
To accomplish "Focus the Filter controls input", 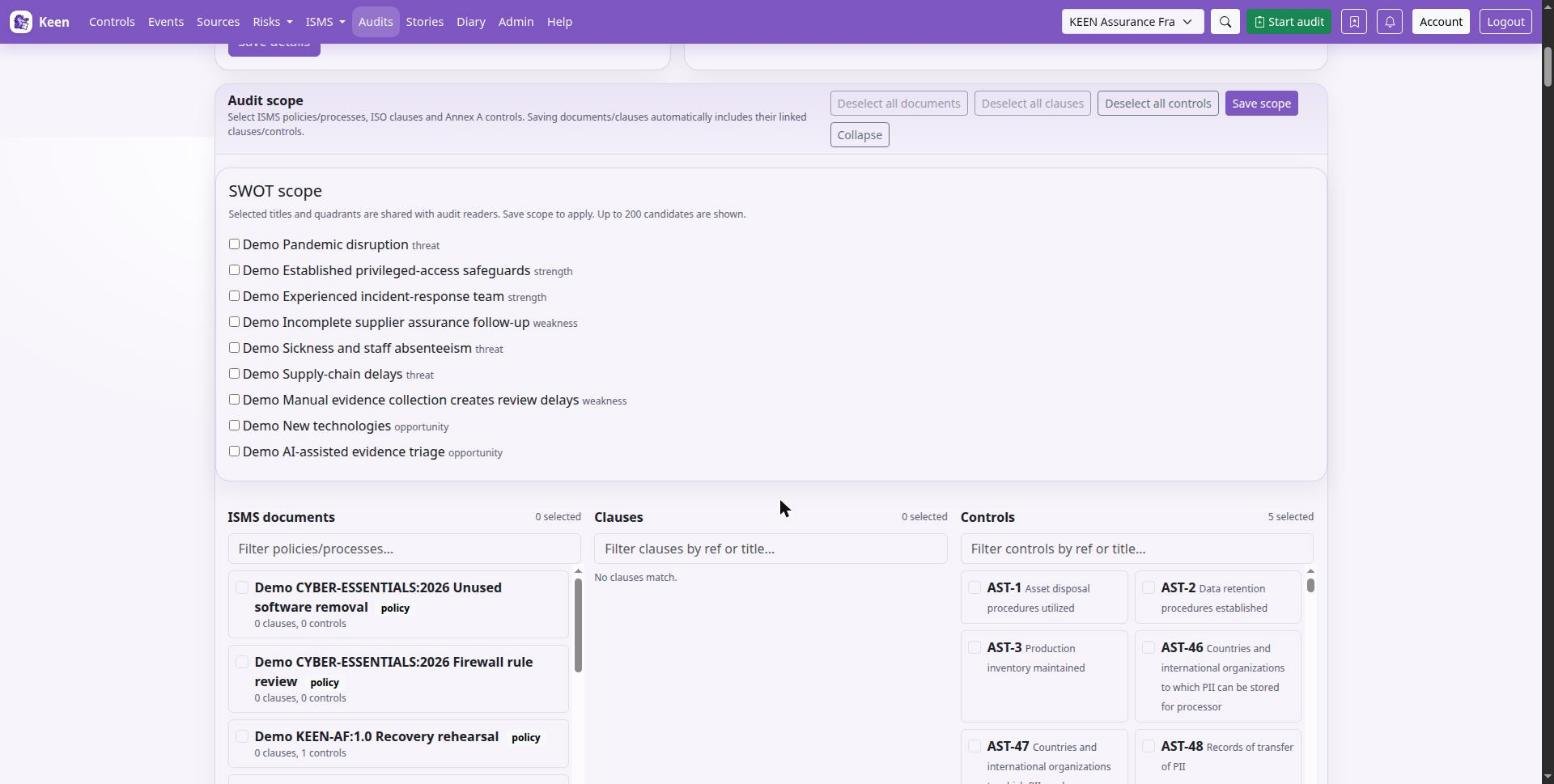I will click(1137, 549).
